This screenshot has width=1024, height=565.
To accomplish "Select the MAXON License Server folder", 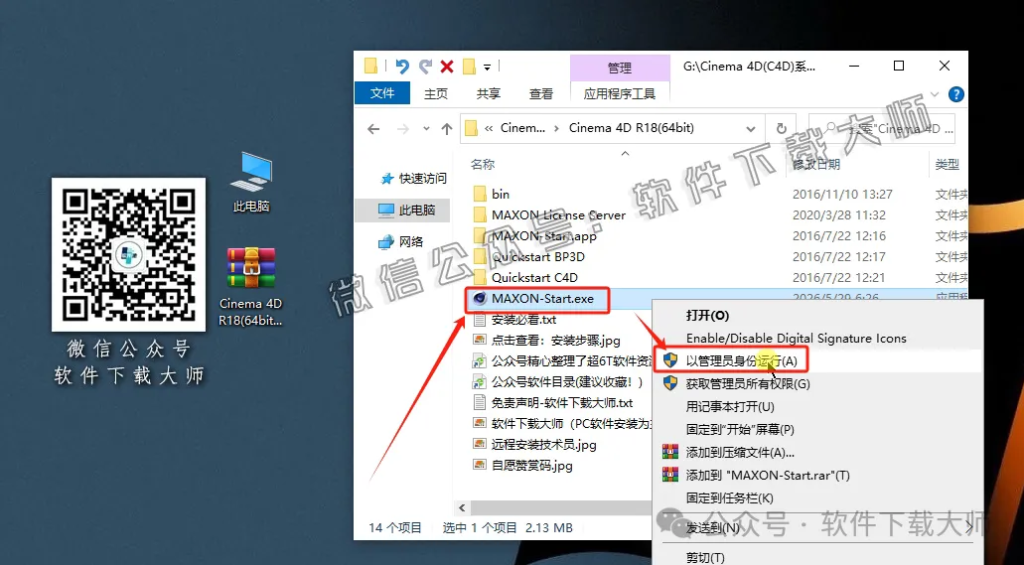I will pyautogui.click(x=549, y=215).
